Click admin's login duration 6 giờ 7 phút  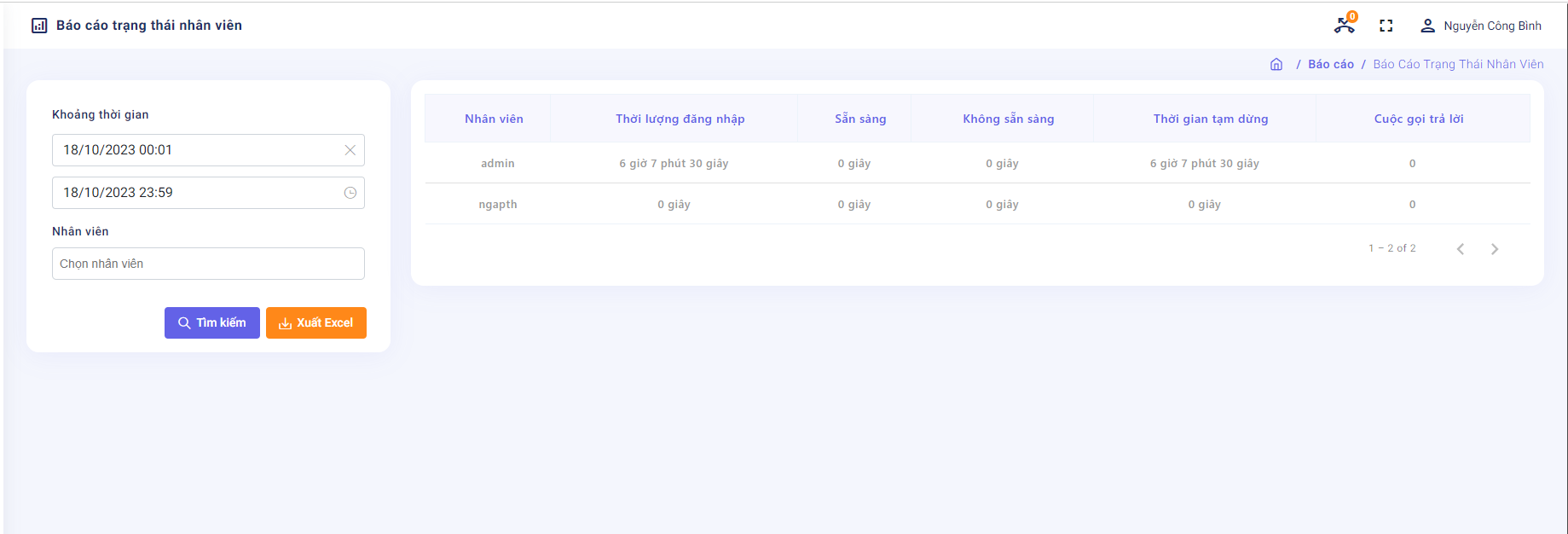point(674,163)
